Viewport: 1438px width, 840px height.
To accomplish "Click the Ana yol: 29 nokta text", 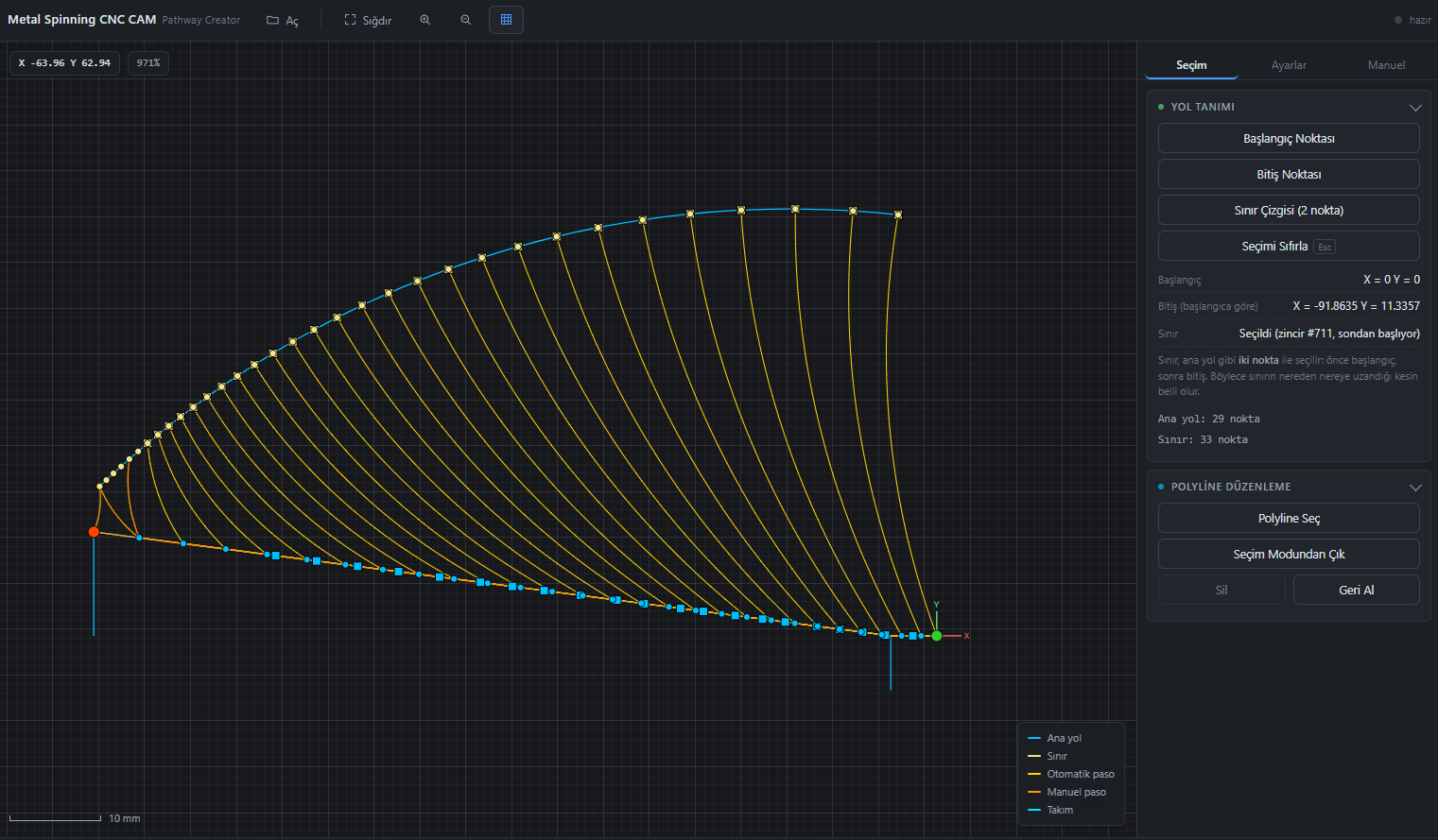I will tap(1209, 419).
